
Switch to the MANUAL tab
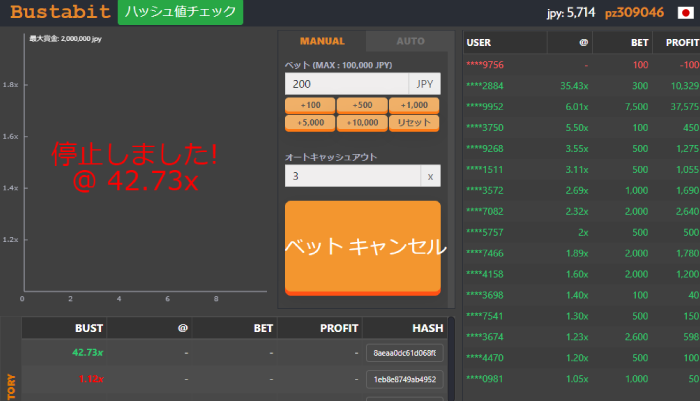point(322,41)
